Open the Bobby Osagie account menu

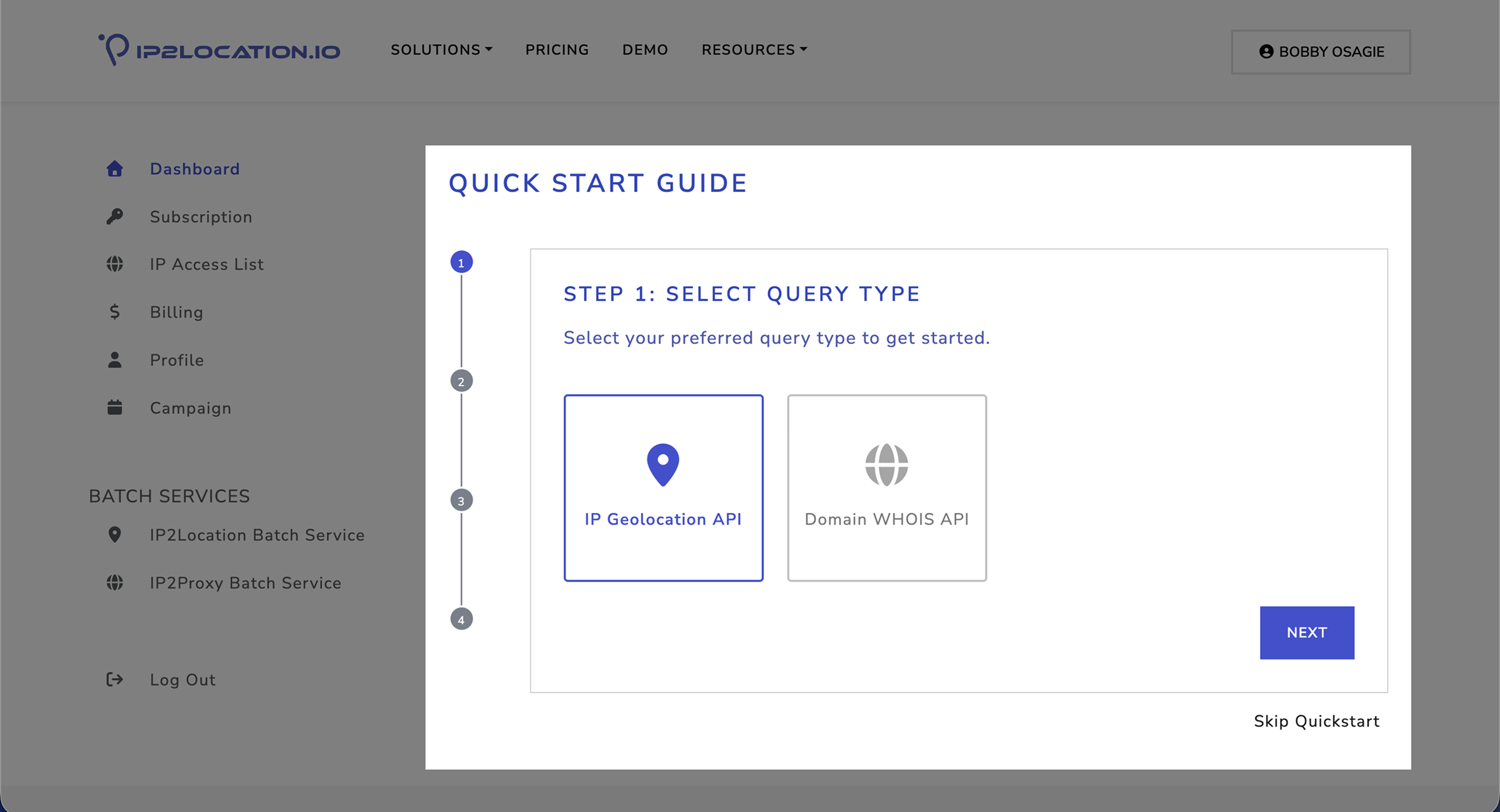[x=1321, y=52]
